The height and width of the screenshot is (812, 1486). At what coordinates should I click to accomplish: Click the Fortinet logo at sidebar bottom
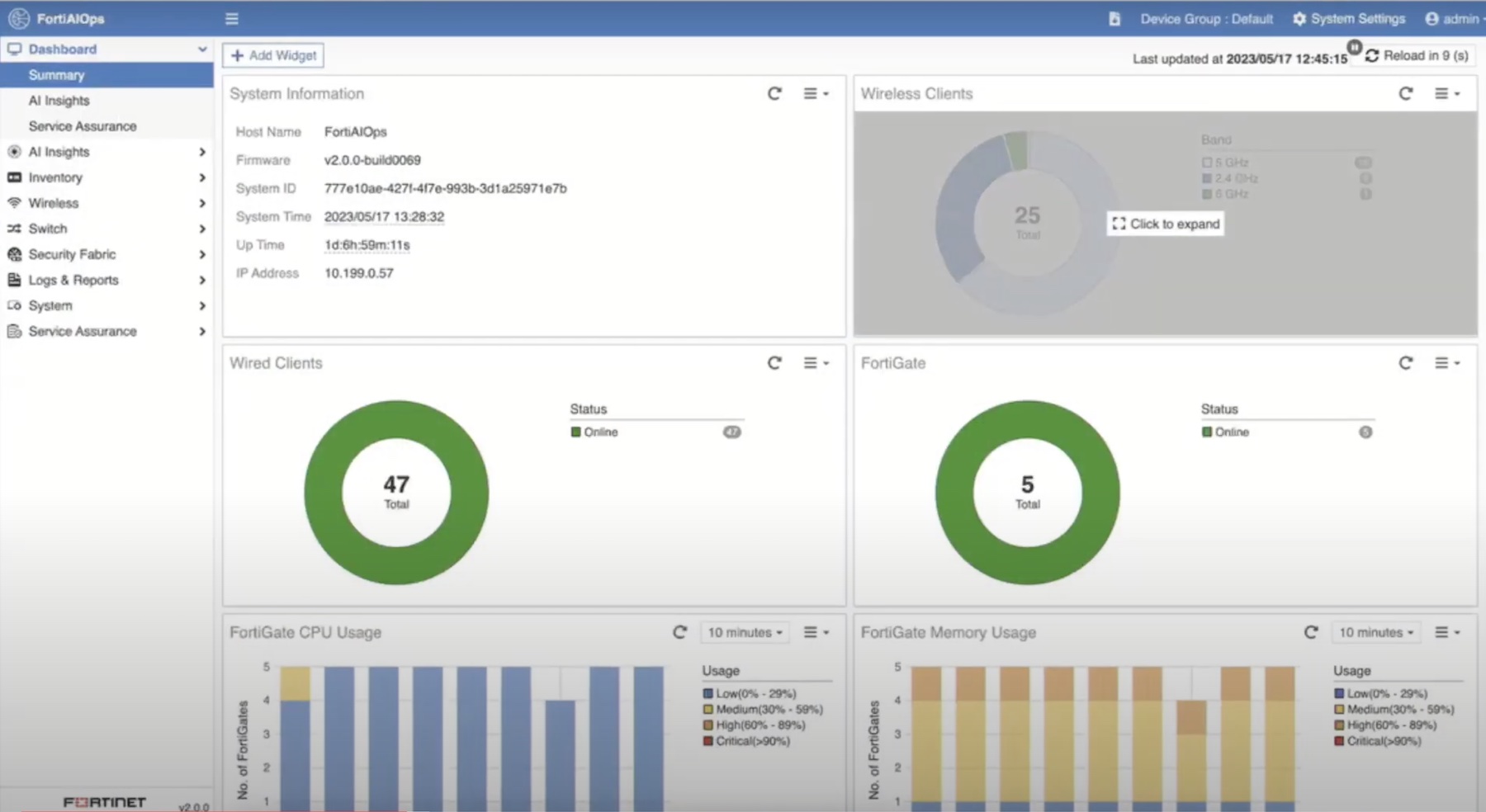click(105, 802)
